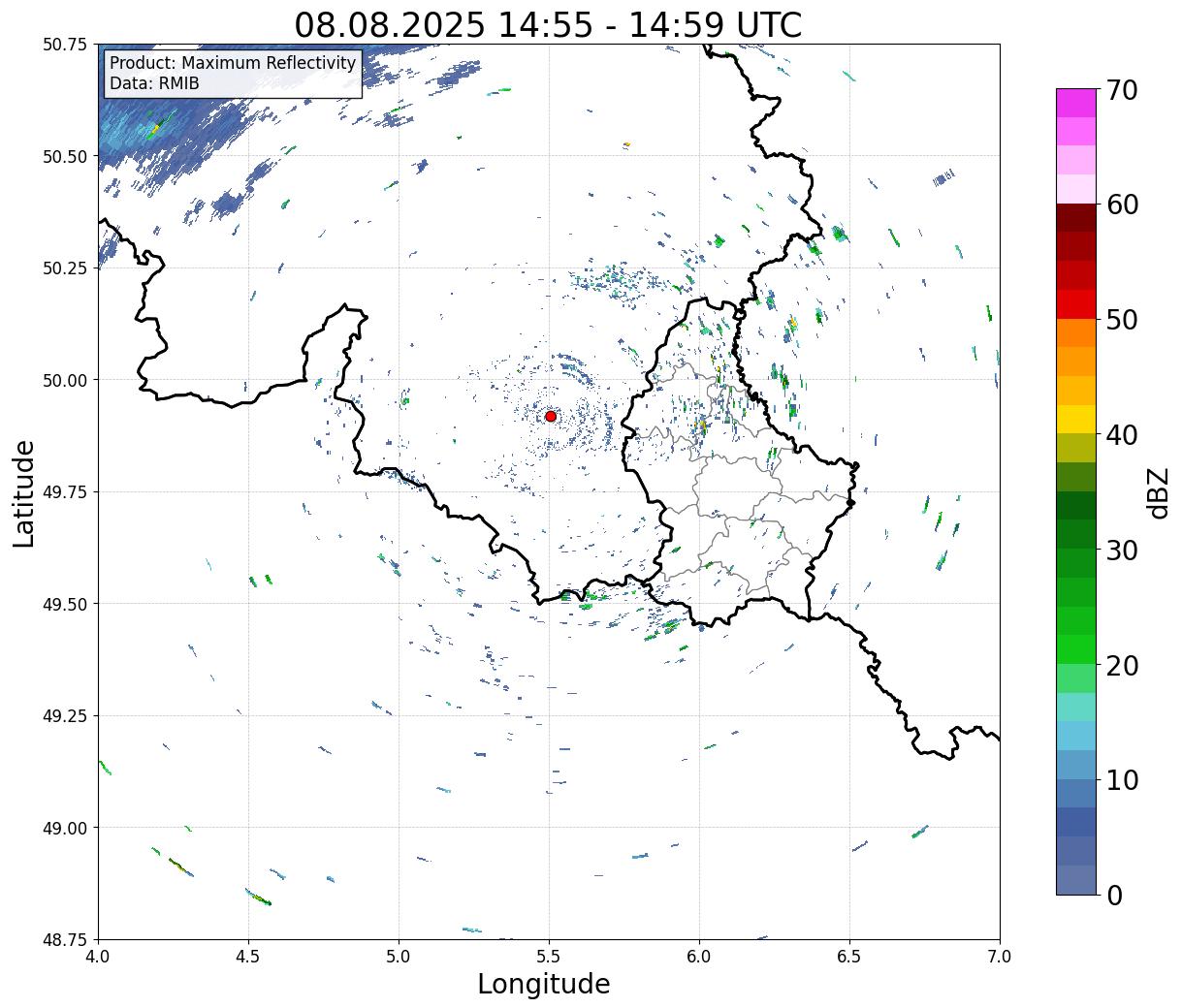Click the latitude tick label 50.50

65,156
